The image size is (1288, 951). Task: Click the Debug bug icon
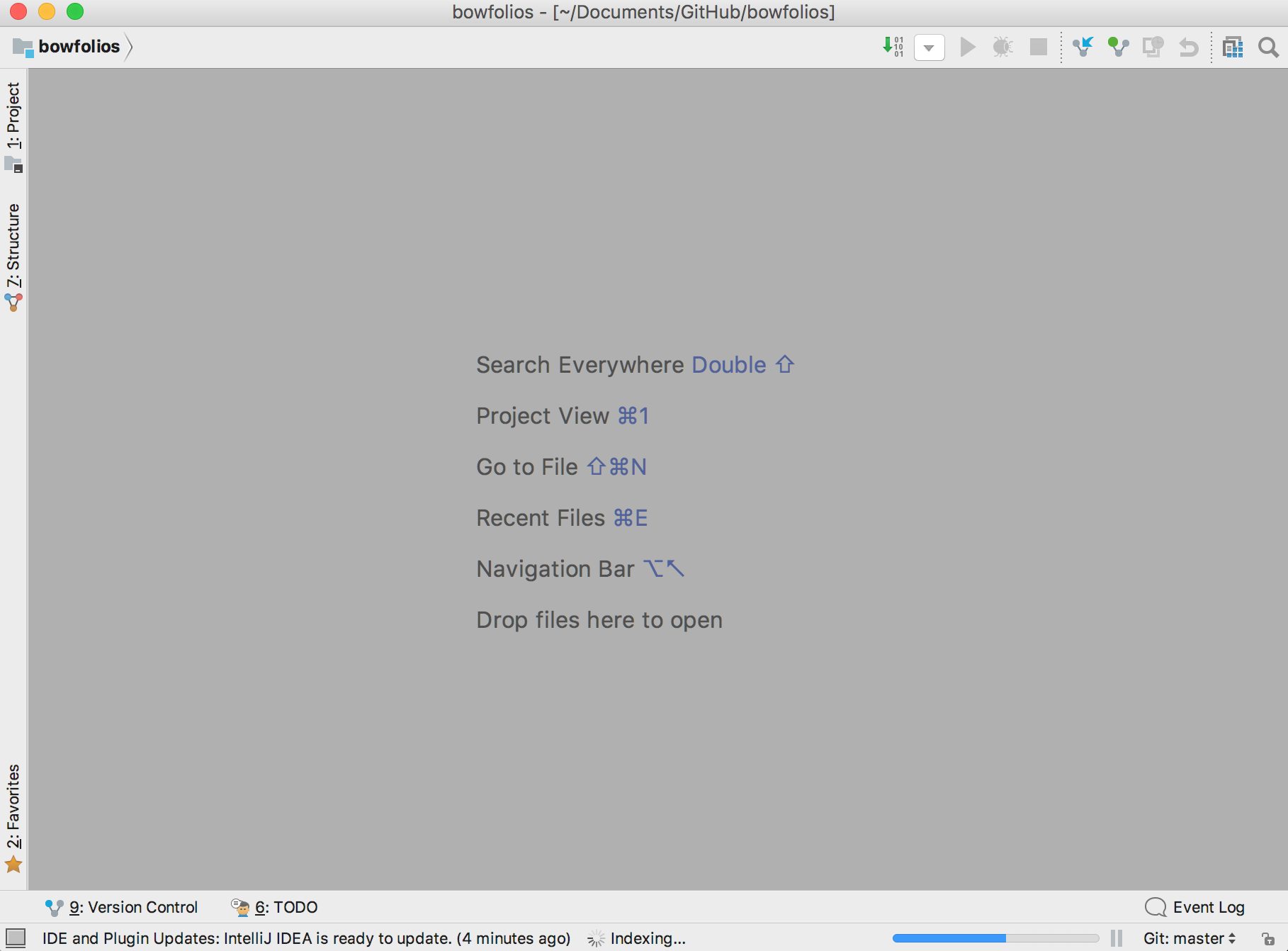point(1002,47)
